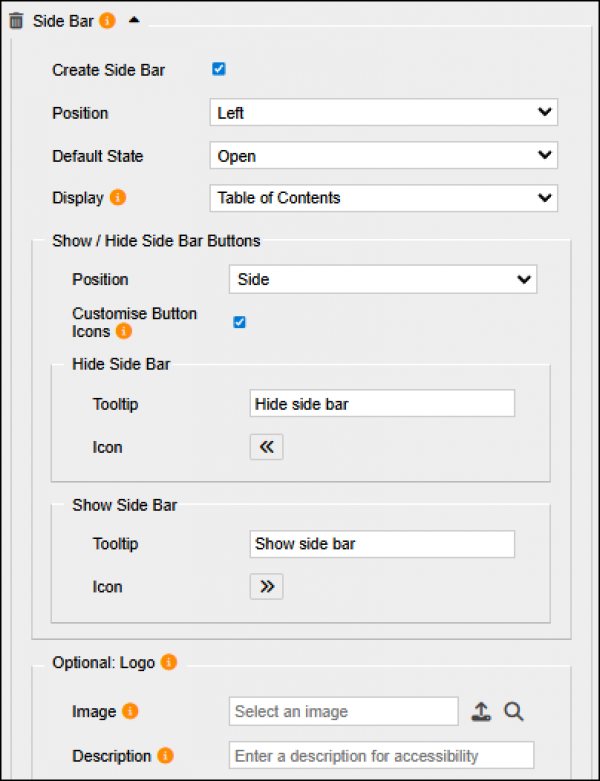Open the side bar Position dropdown showing Left

pos(383,113)
